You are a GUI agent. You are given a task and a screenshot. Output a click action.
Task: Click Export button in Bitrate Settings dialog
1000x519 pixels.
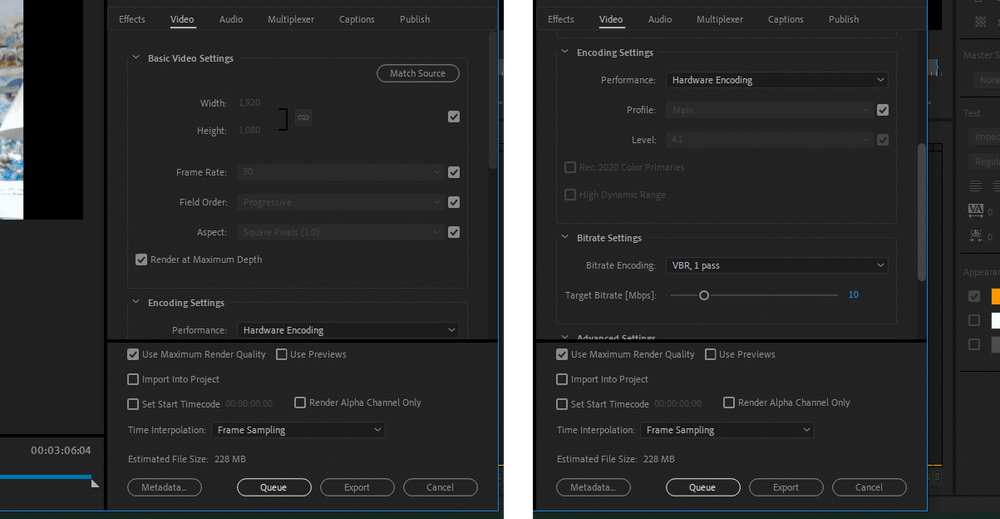click(786, 487)
